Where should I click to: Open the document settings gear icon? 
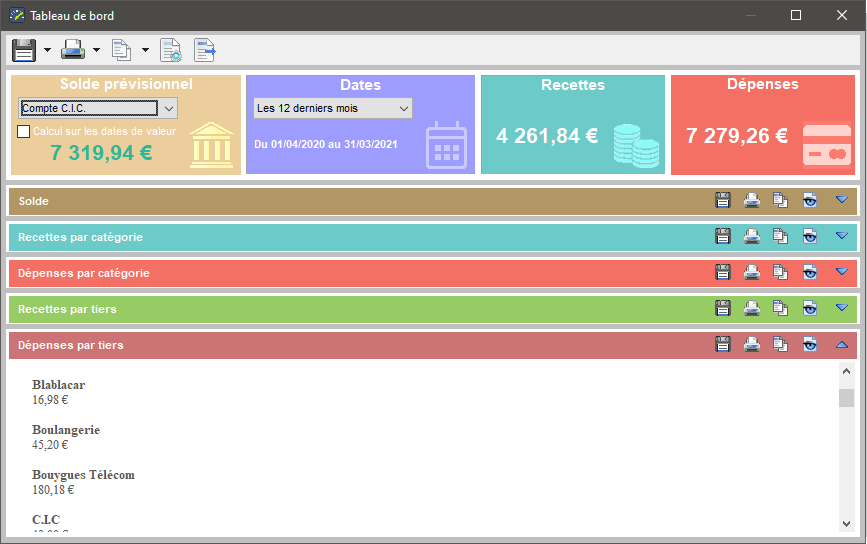point(171,49)
